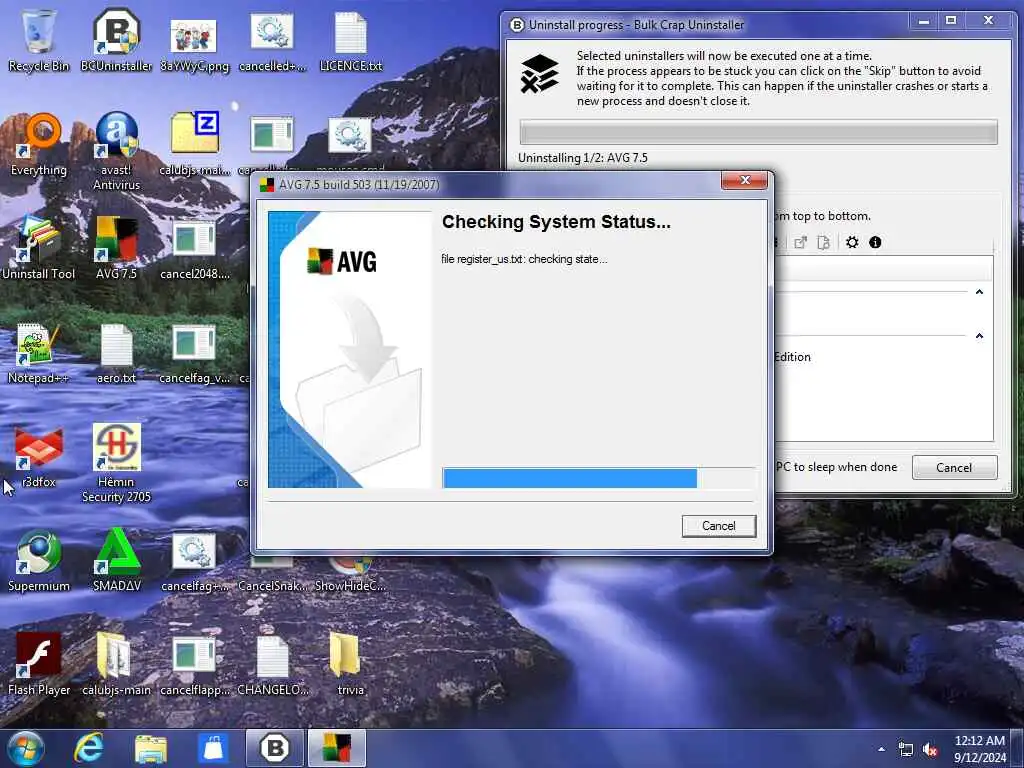Select the Hemin Security 2705 shortcut

click(116, 464)
